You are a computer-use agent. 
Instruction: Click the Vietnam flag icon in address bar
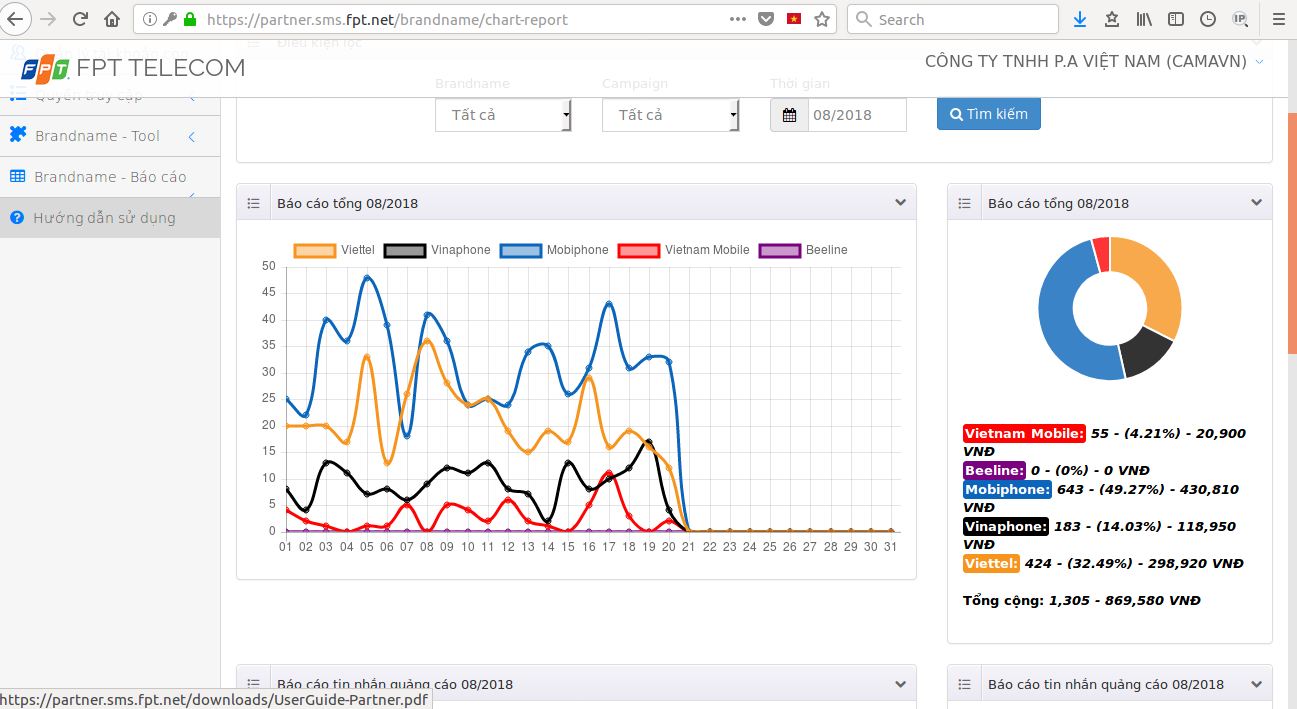click(794, 19)
